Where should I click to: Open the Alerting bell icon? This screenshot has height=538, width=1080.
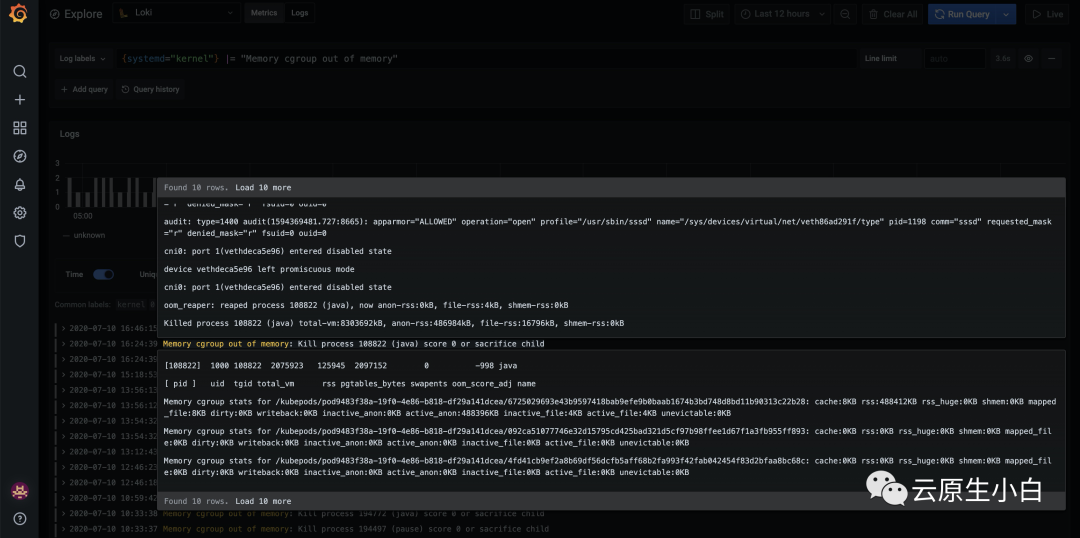tap(19, 185)
